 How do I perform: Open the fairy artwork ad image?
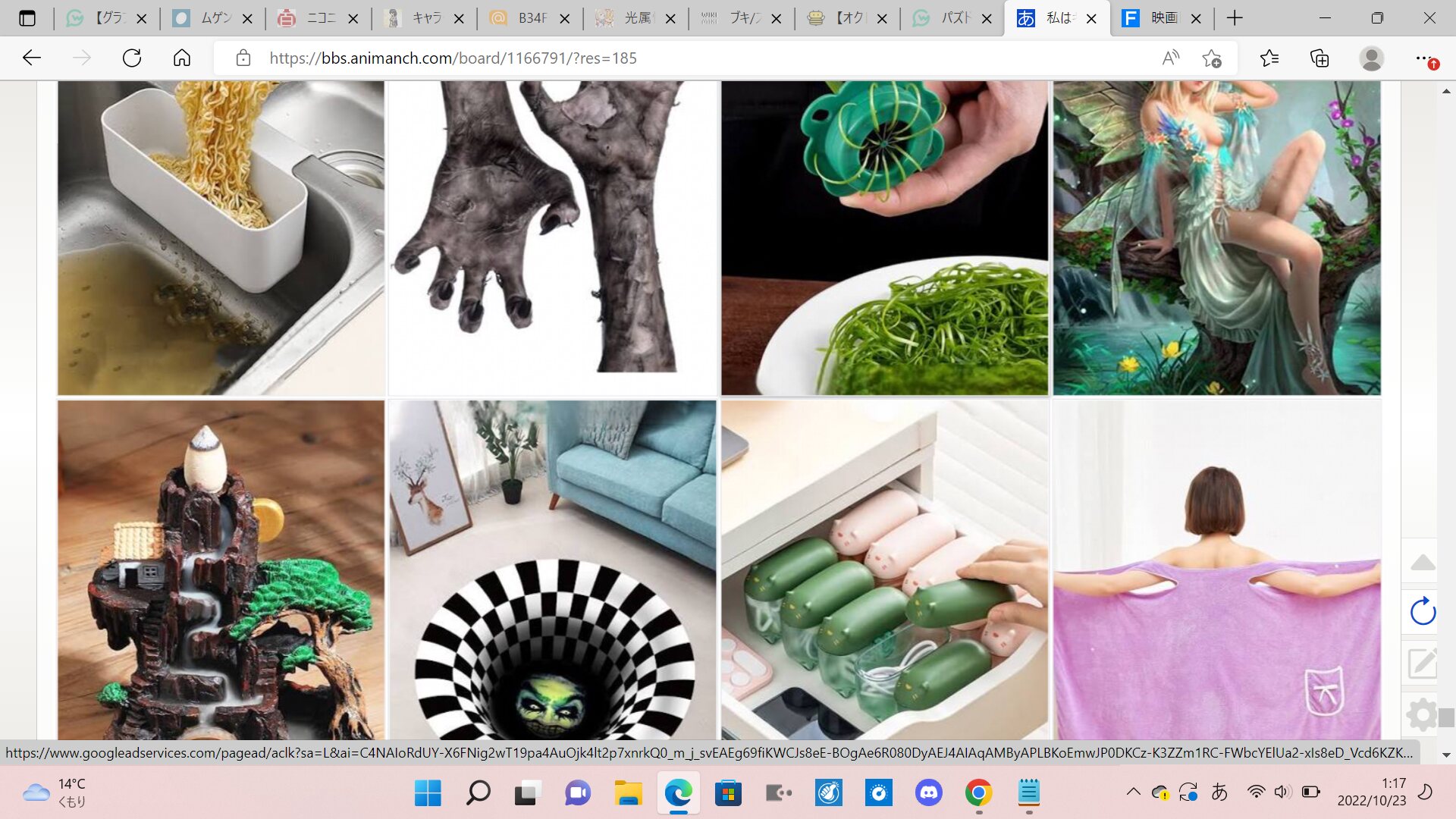click(x=1216, y=238)
